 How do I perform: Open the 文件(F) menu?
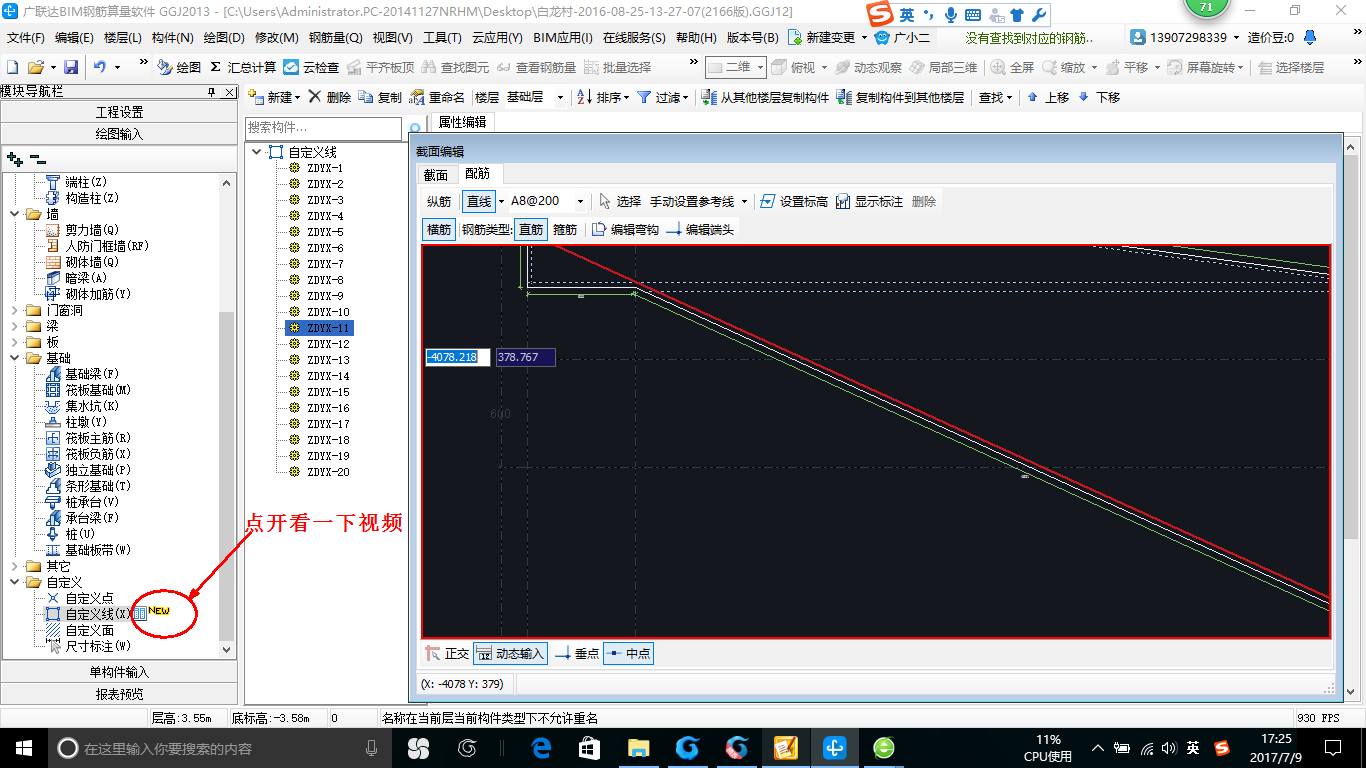click(x=26, y=38)
